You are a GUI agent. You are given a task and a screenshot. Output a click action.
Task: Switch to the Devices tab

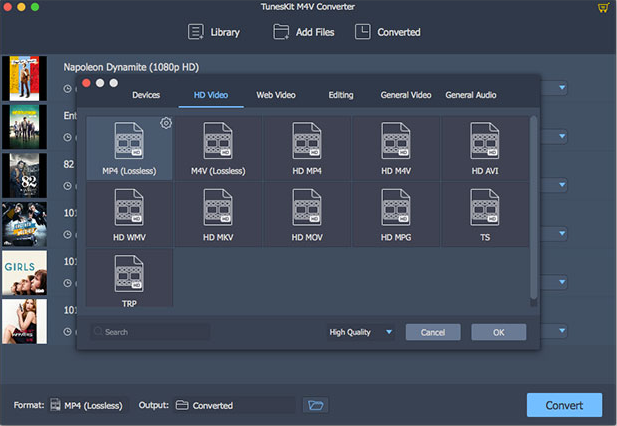(x=146, y=95)
